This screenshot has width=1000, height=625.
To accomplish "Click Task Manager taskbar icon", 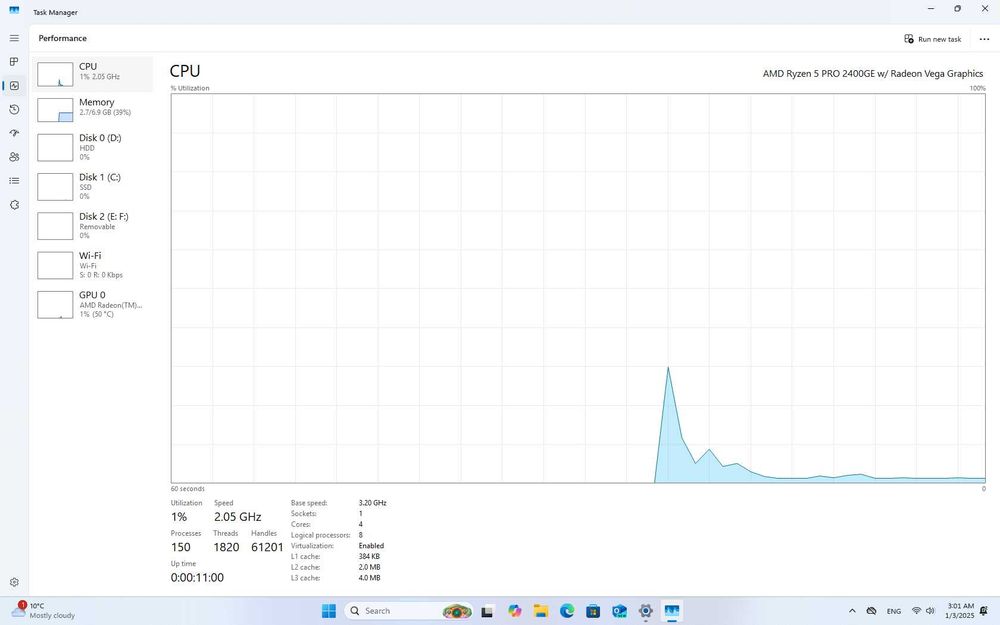I will [672, 611].
